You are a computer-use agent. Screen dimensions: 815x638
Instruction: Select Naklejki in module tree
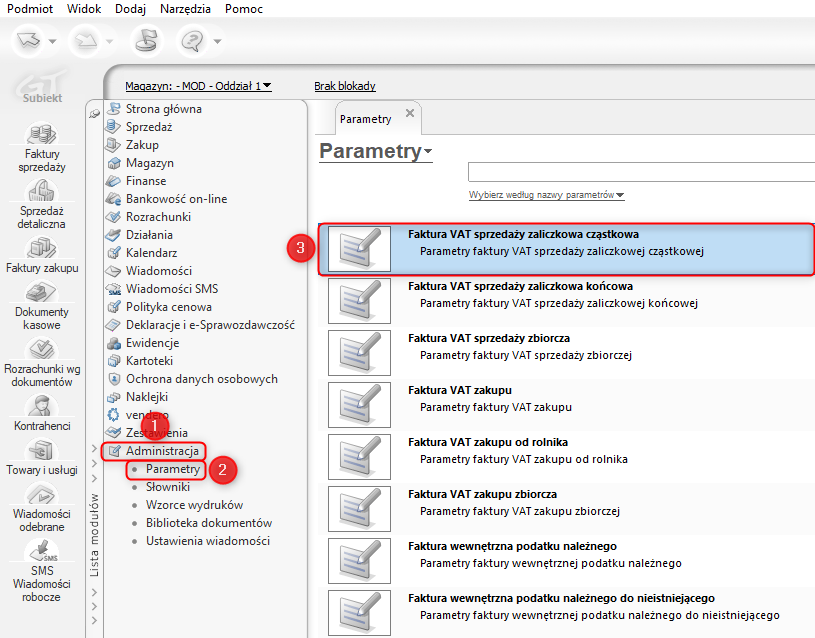pyautogui.click(x=147, y=397)
